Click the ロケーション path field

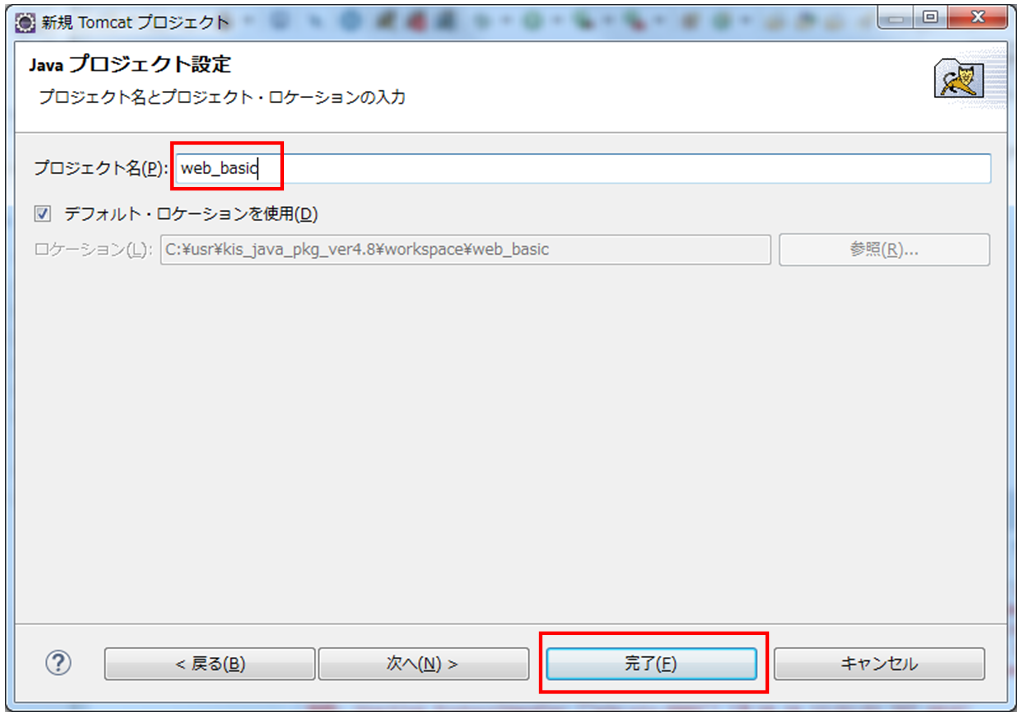(465, 249)
